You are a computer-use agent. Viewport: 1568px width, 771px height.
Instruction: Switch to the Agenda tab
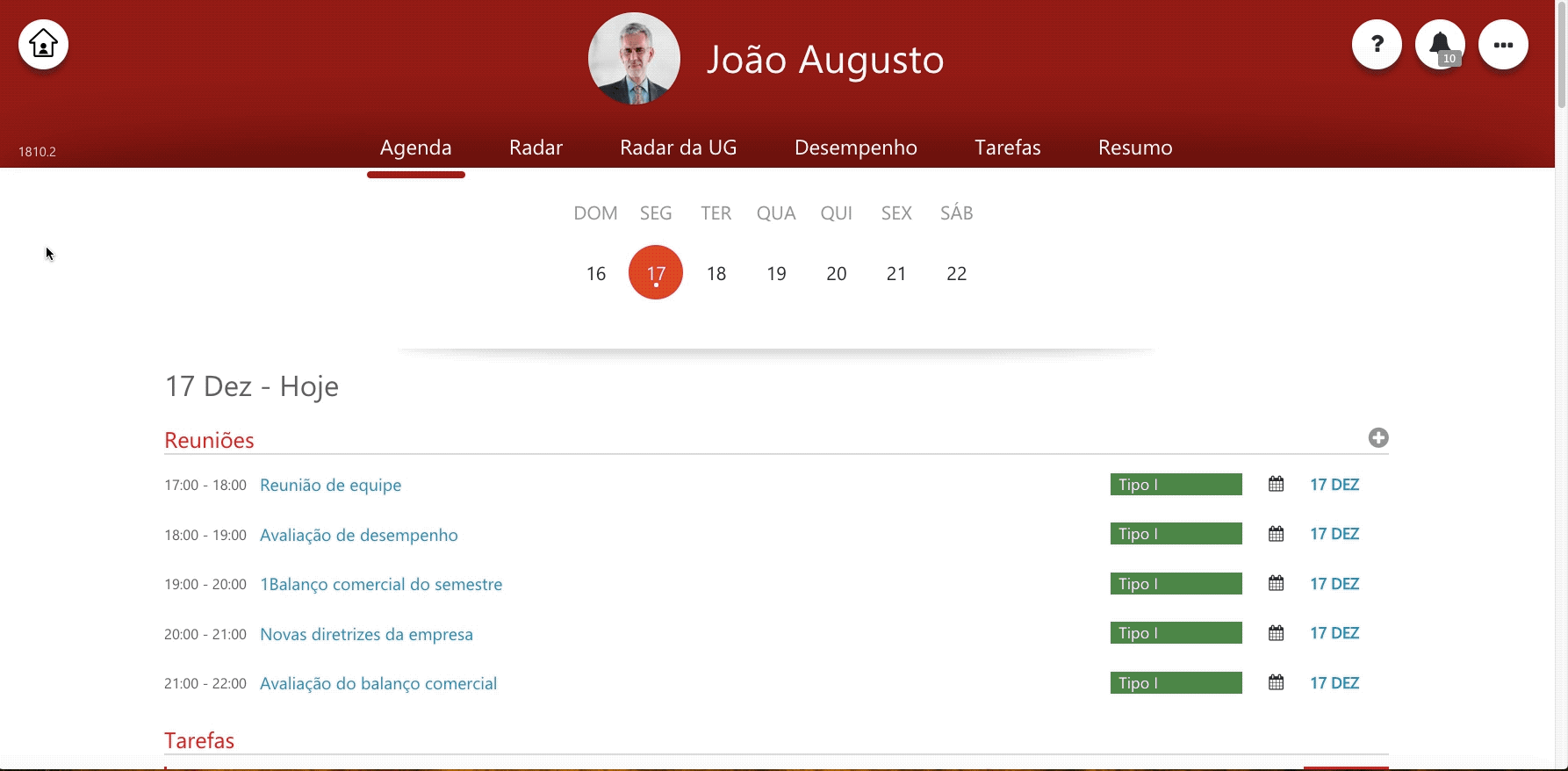(x=416, y=148)
